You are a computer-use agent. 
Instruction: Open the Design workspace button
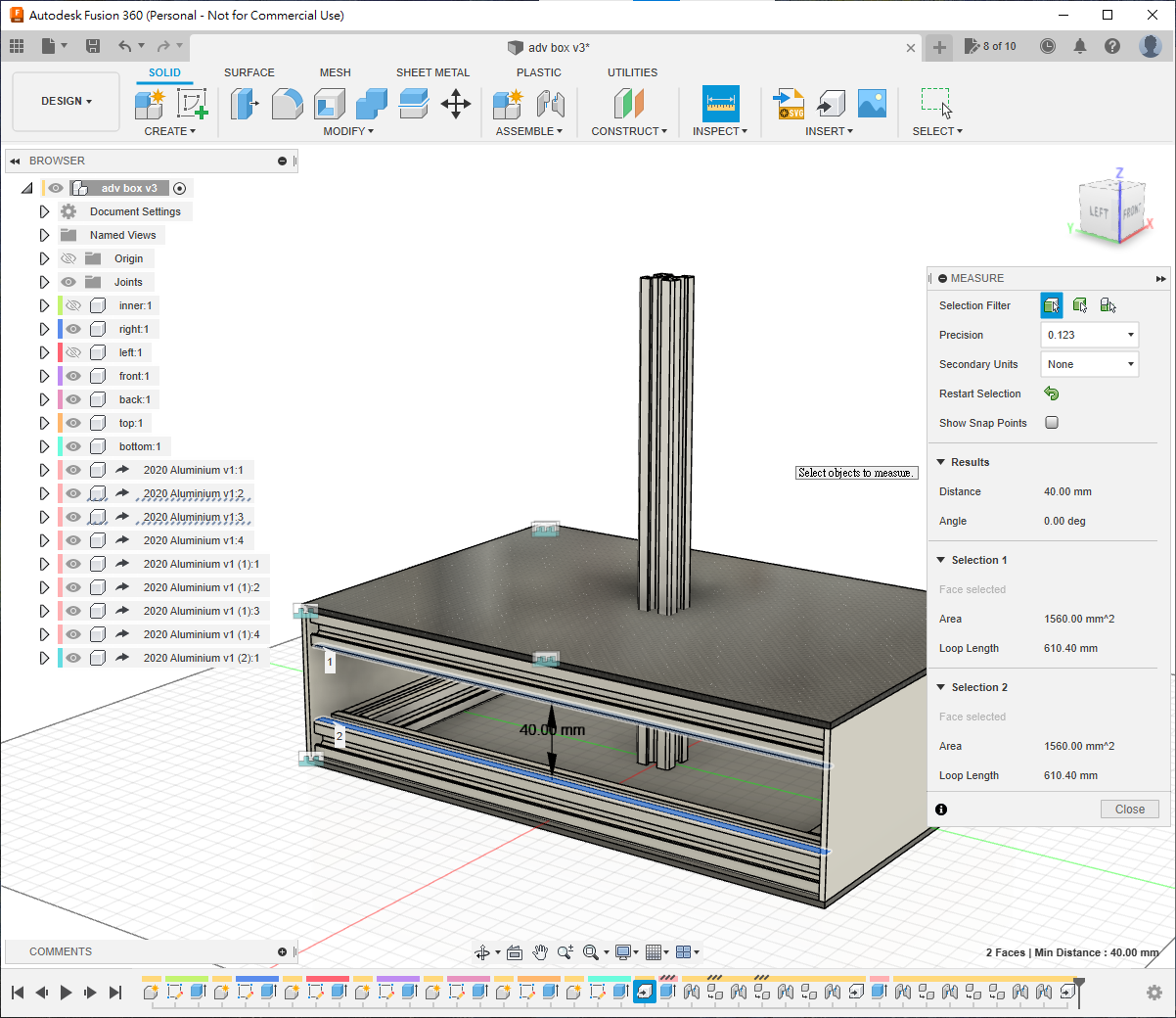[x=66, y=101]
